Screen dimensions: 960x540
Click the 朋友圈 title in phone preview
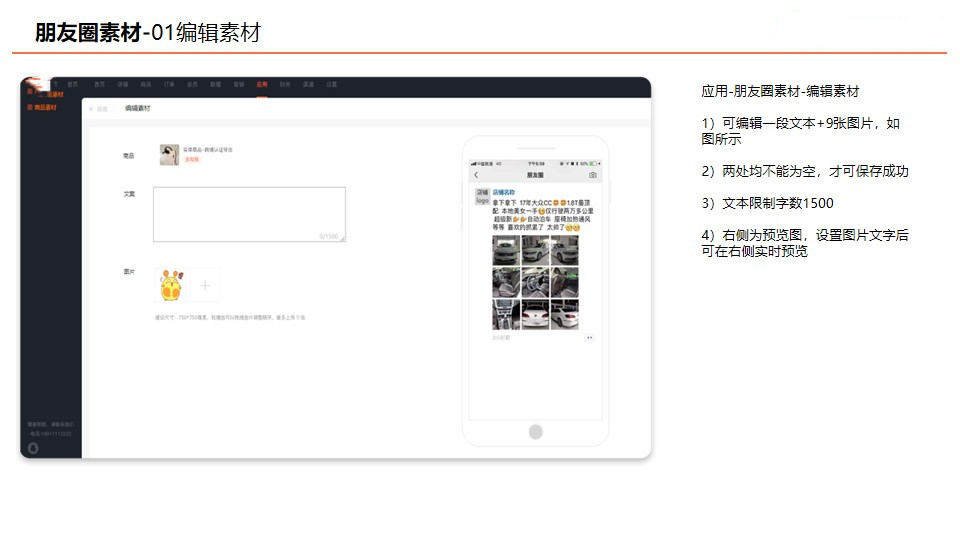tap(535, 175)
